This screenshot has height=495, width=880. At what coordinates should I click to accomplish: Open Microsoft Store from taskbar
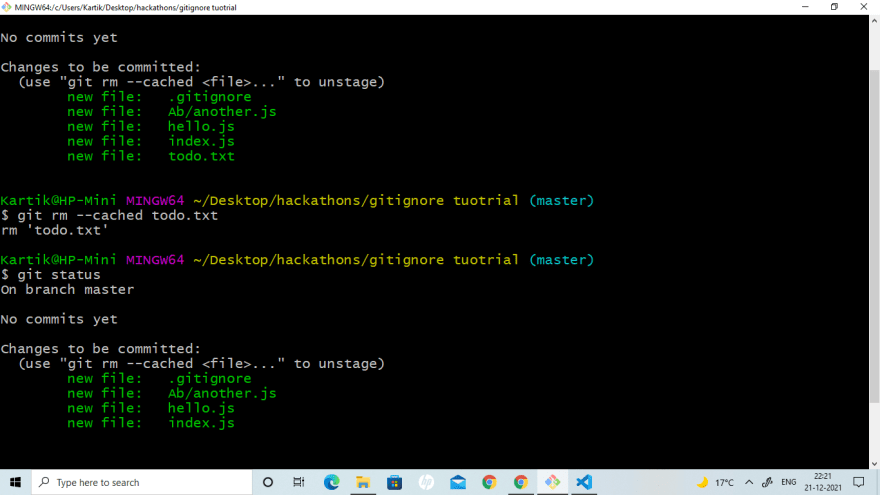(x=395, y=482)
